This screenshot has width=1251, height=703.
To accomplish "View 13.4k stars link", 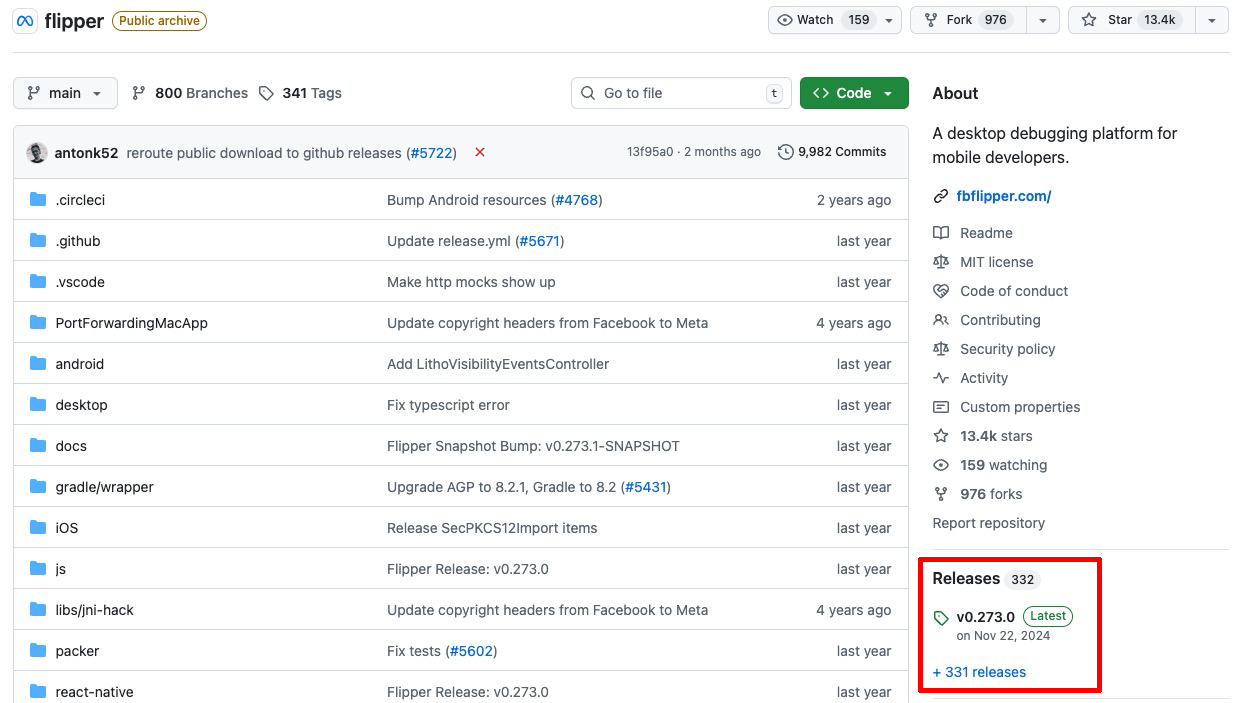I will [x=996, y=436].
